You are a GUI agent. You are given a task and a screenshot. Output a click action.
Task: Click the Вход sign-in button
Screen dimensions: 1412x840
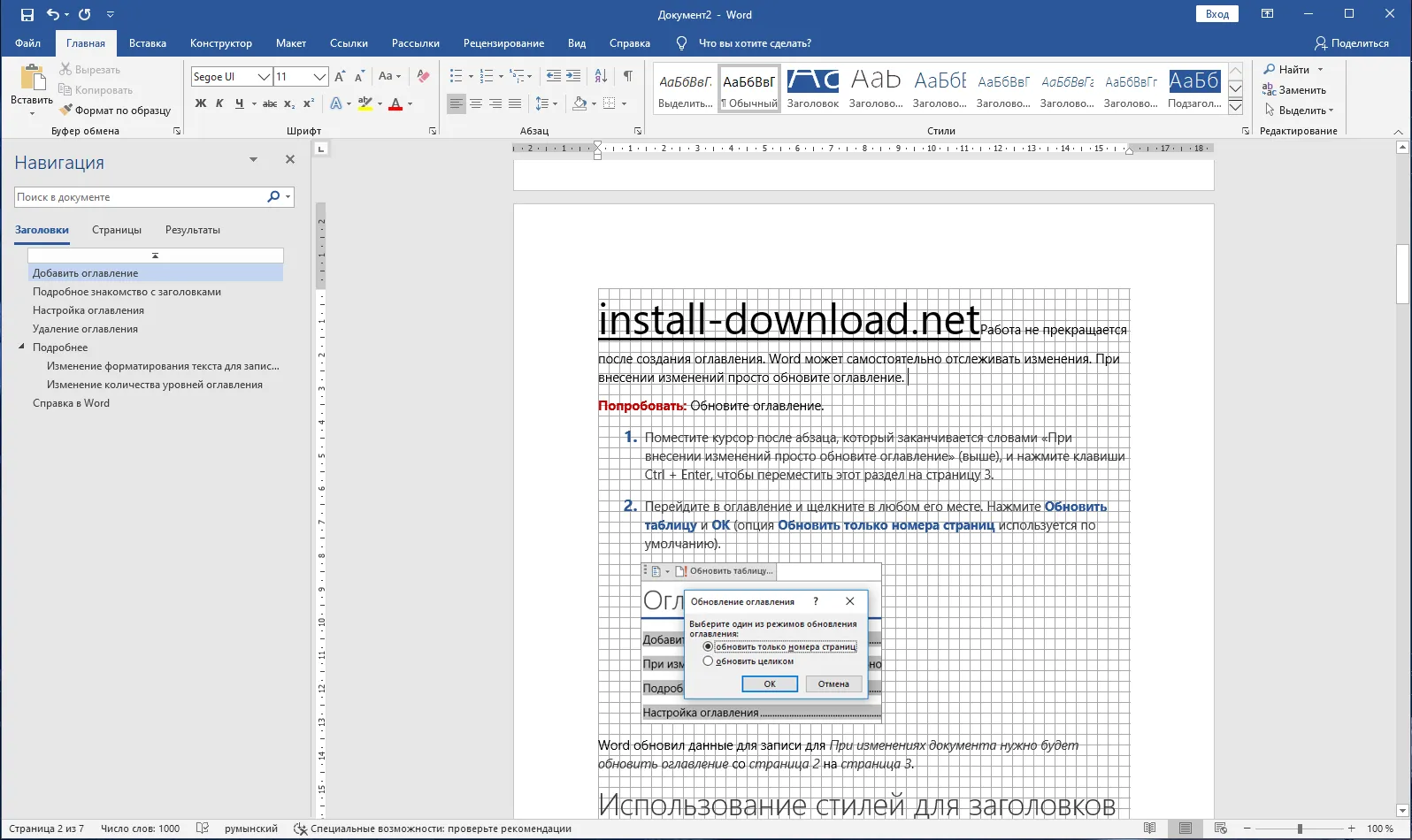click(x=1216, y=14)
